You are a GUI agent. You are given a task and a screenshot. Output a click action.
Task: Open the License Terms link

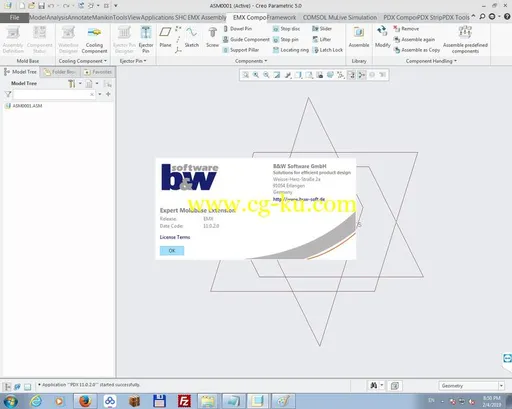175,237
